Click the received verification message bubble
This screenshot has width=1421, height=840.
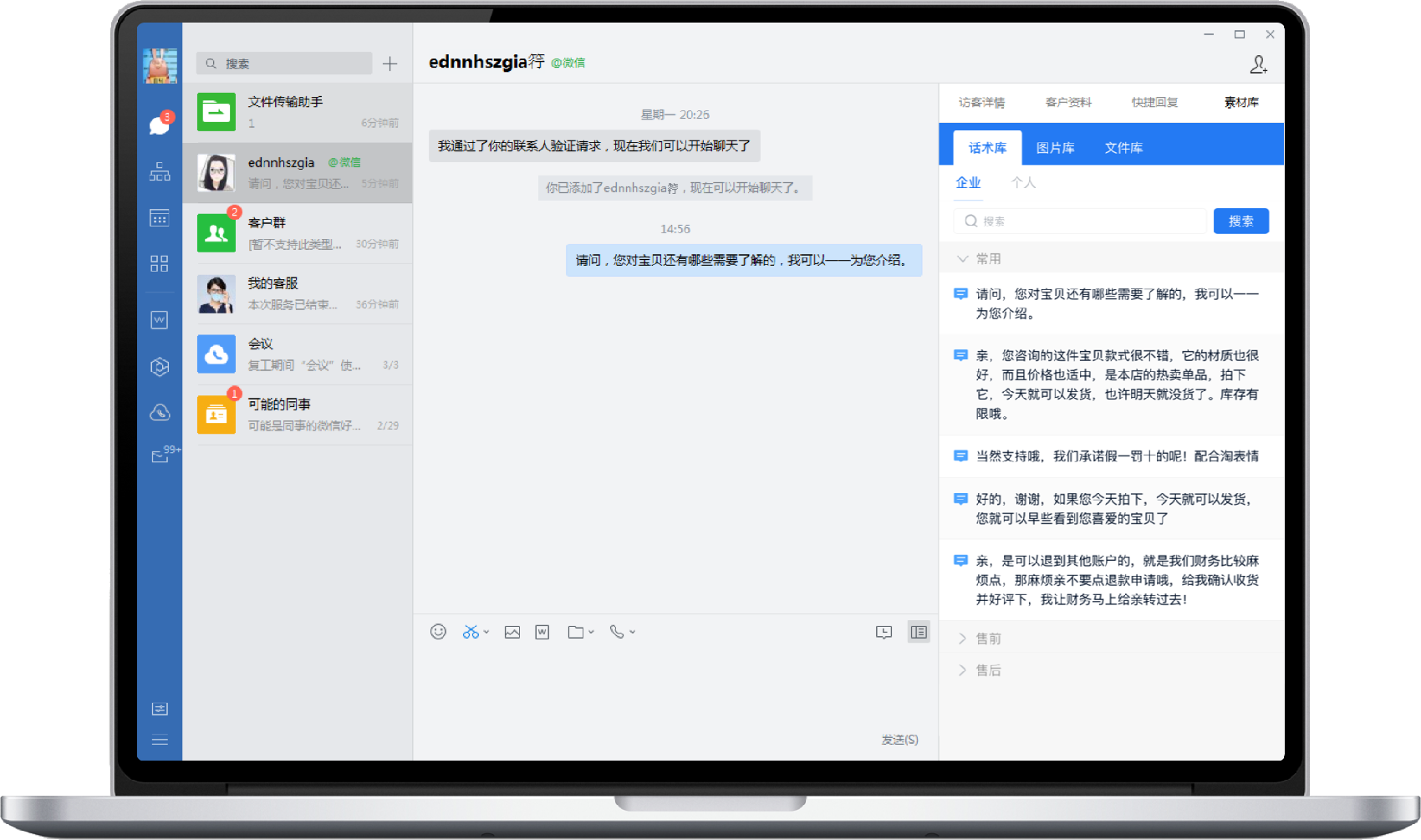click(x=594, y=145)
